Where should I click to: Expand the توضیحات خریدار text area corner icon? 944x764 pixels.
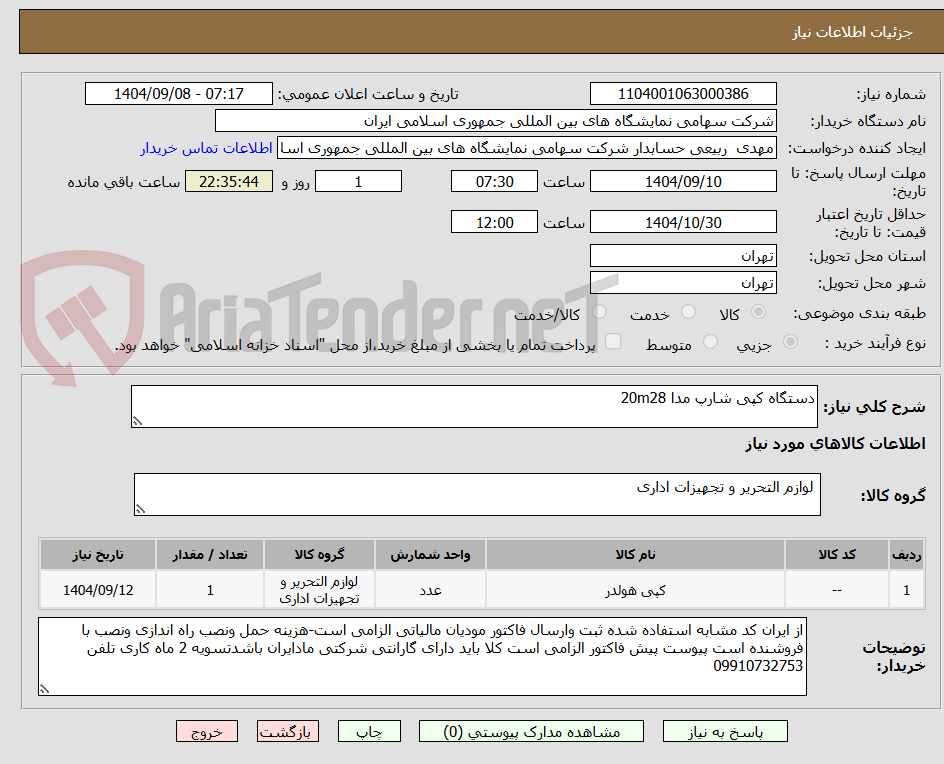point(43,689)
